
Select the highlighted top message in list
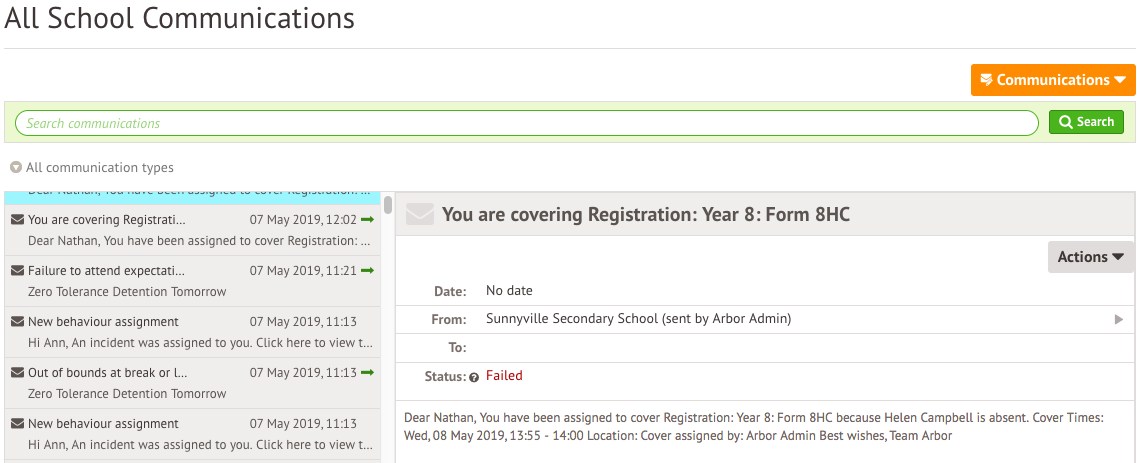click(193, 198)
